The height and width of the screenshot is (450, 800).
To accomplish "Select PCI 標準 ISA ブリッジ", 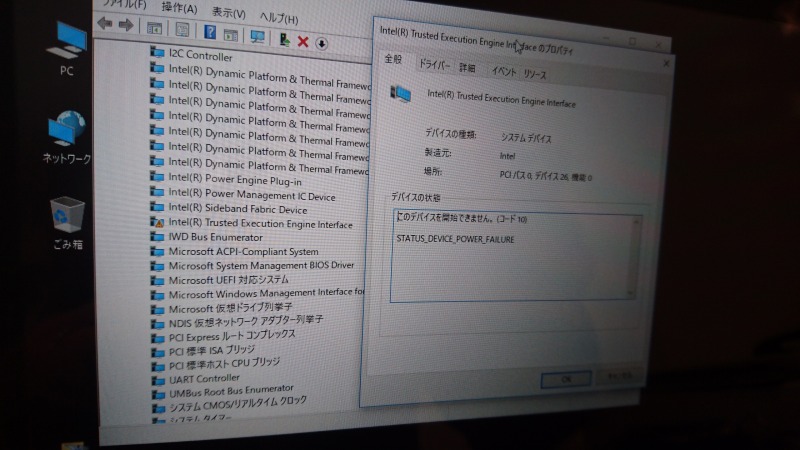I will (212, 351).
